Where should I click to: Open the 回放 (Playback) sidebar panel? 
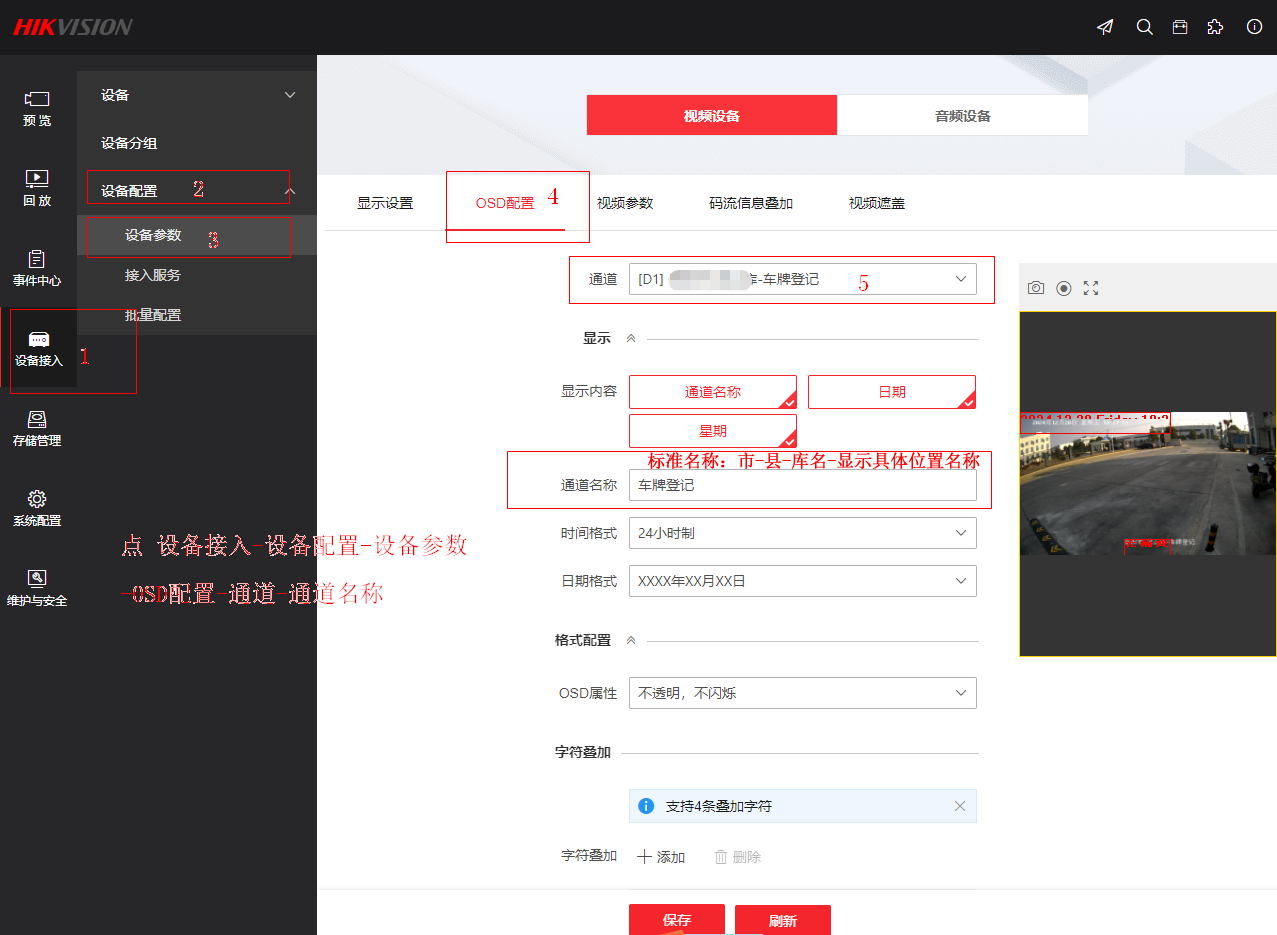pyautogui.click(x=37, y=188)
